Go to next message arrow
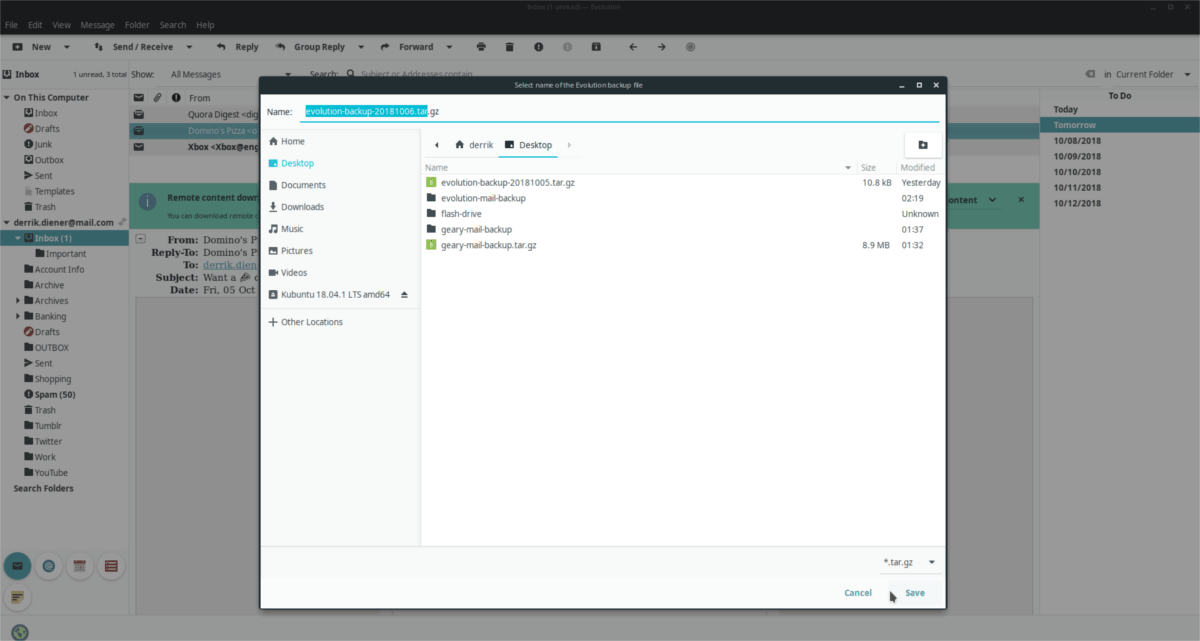Viewport: 1200px width, 641px height. click(x=662, y=47)
